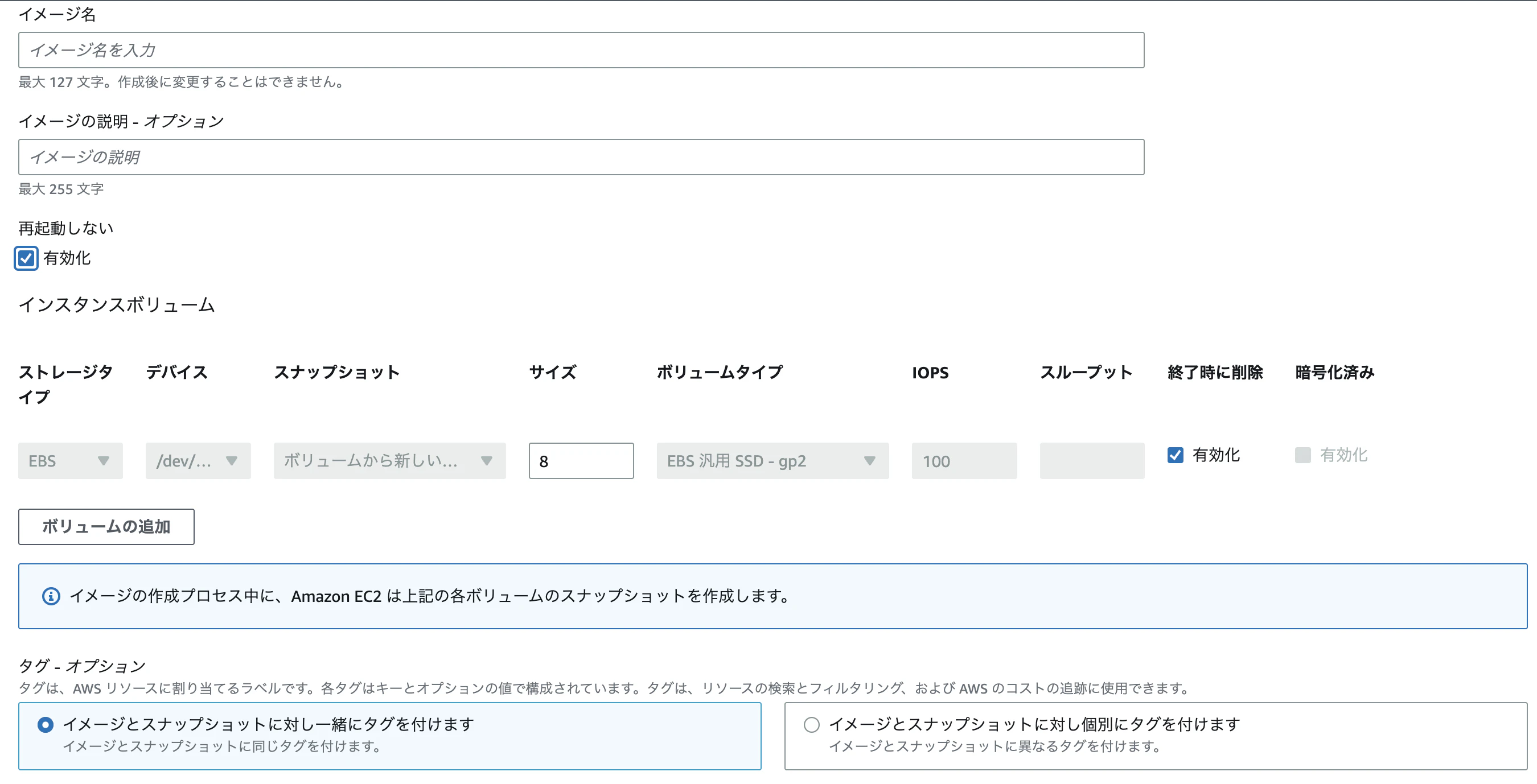This screenshot has height=784, width=1537.
Task: Click the インスタンスボリューム heading
Action: click(x=116, y=306)
